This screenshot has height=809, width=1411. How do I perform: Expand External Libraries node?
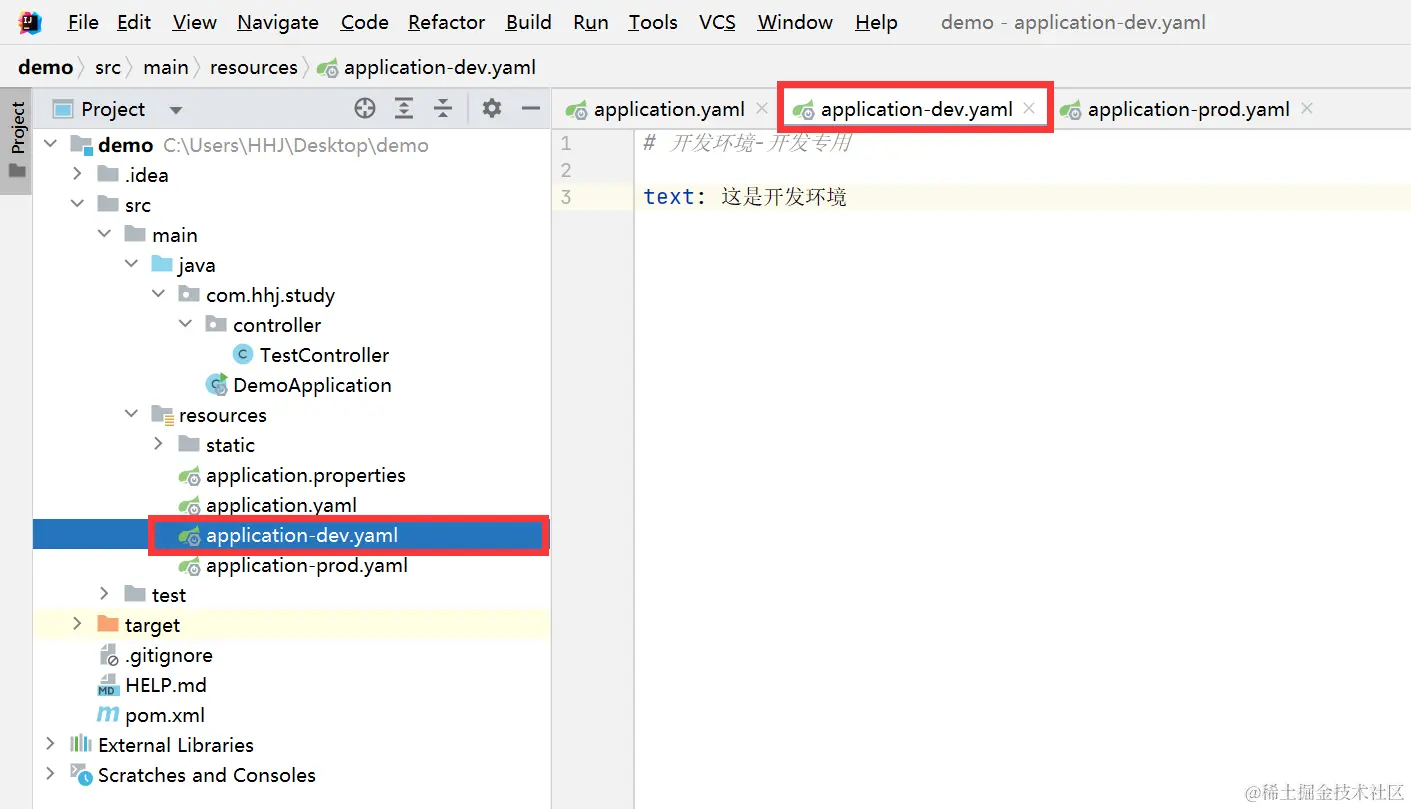50,744
